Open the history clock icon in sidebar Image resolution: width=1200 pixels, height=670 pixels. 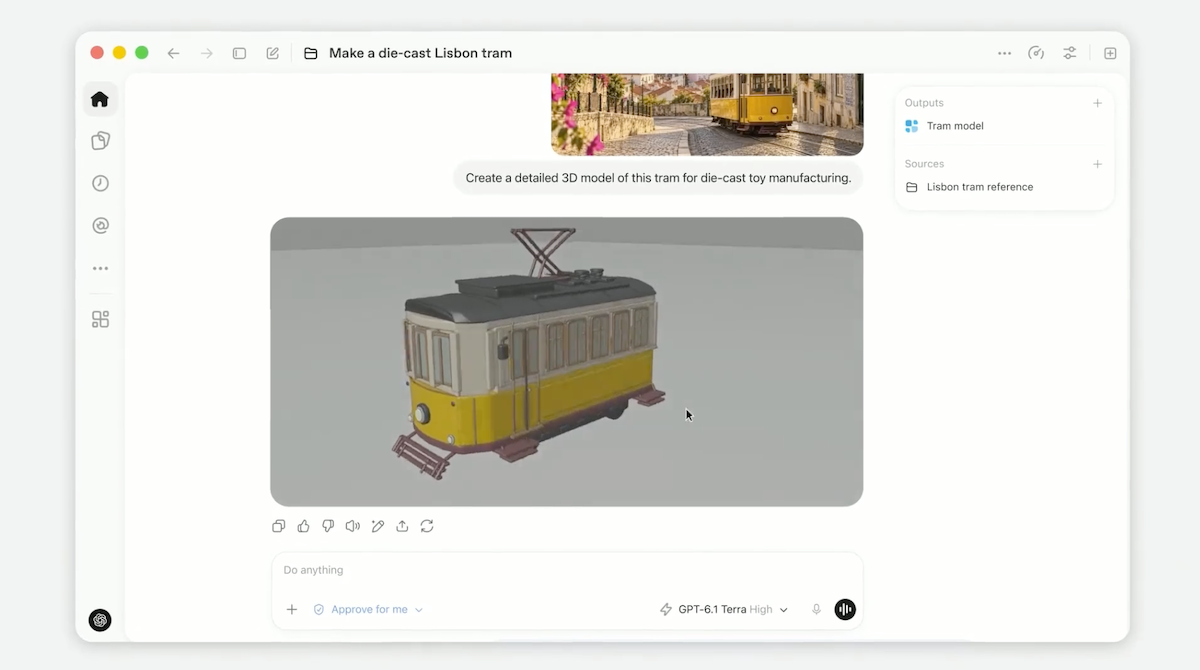pos(100,183)
